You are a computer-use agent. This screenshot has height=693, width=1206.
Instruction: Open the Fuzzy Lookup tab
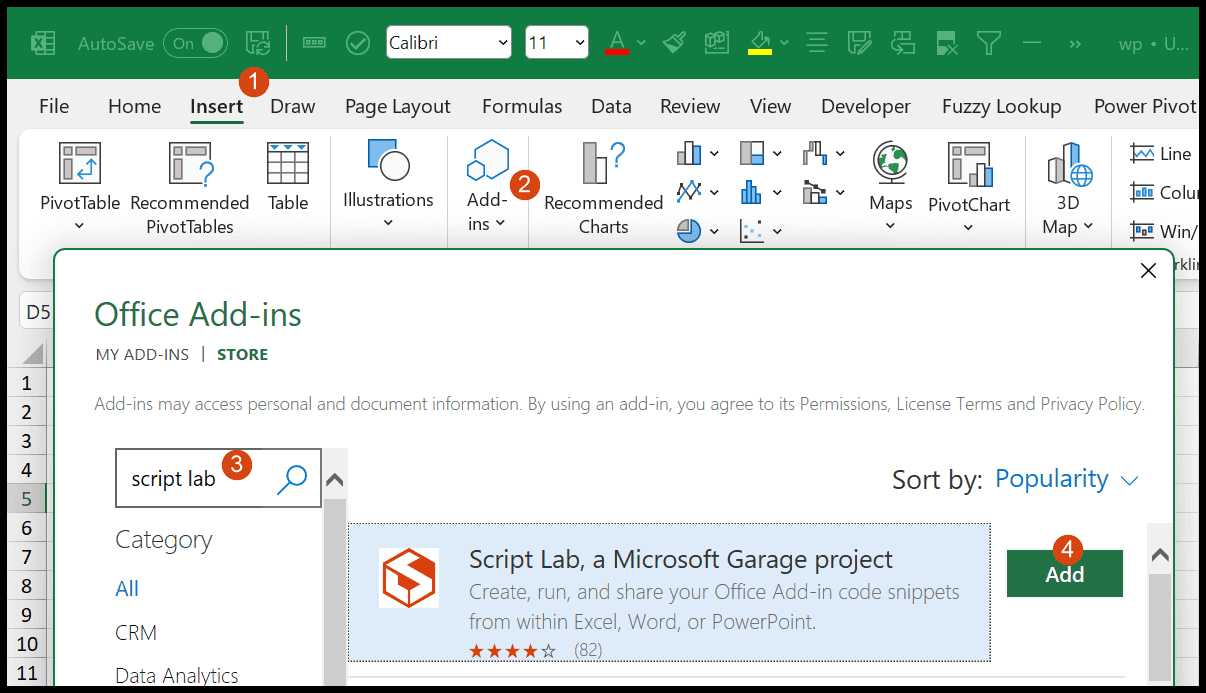point(1001,106)
